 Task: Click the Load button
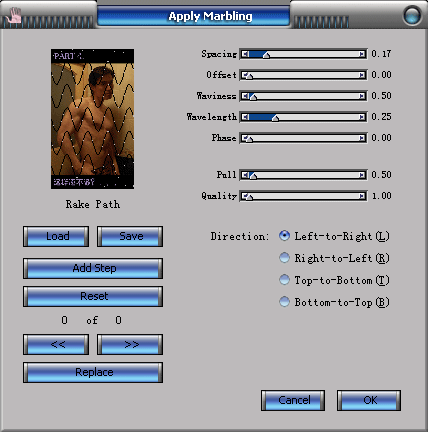(56, 236)
